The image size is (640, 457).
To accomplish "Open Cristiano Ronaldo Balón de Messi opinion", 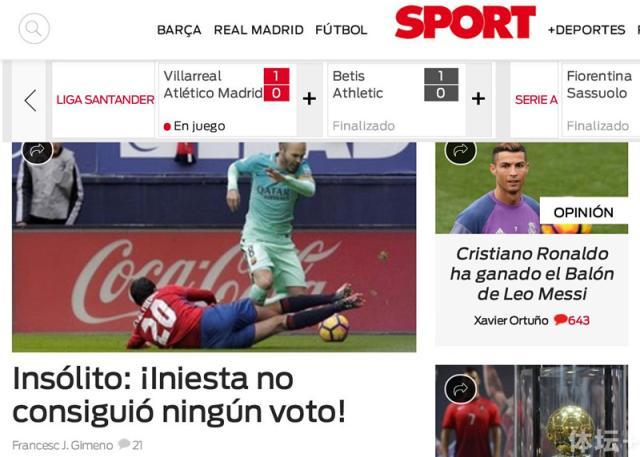I will pos(532,273).
